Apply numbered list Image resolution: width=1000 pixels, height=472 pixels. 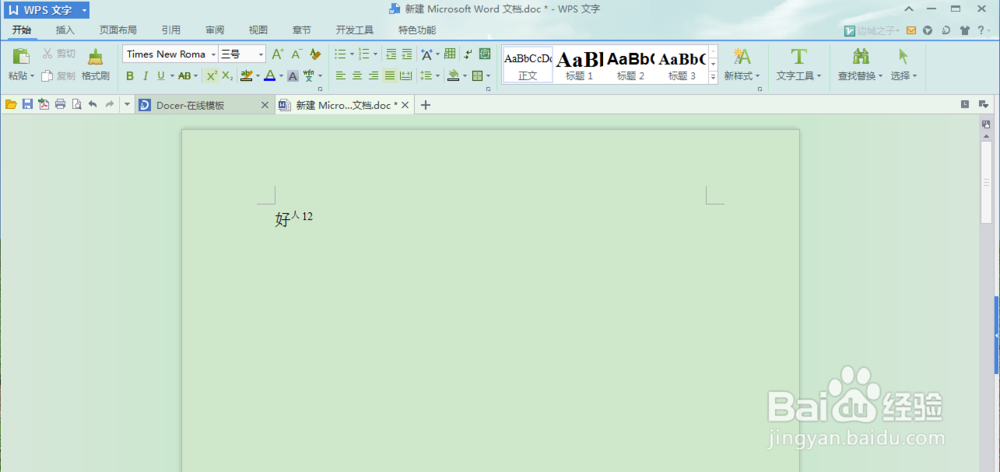click(364, 54)
